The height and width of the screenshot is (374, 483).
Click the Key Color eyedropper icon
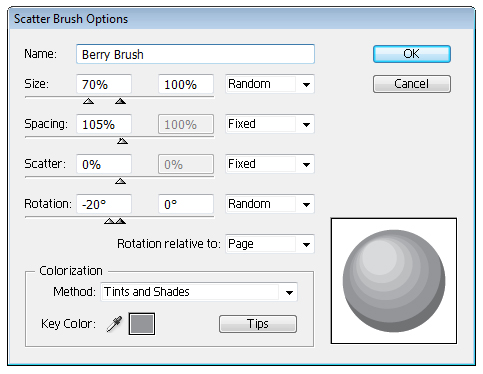point(114,324)
